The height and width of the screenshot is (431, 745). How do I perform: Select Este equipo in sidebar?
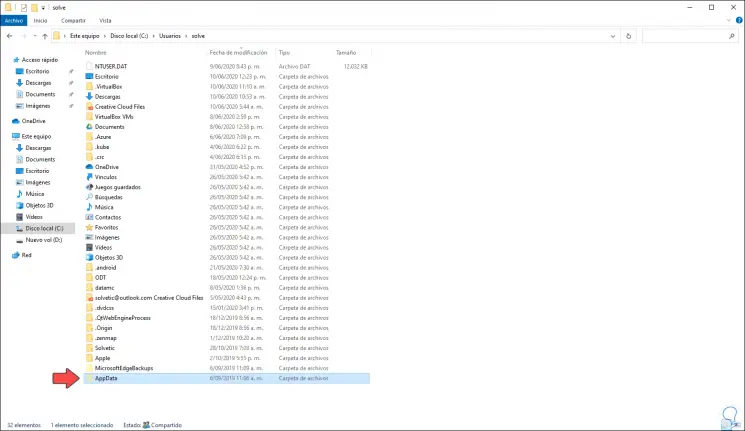[x=36, y=136]
